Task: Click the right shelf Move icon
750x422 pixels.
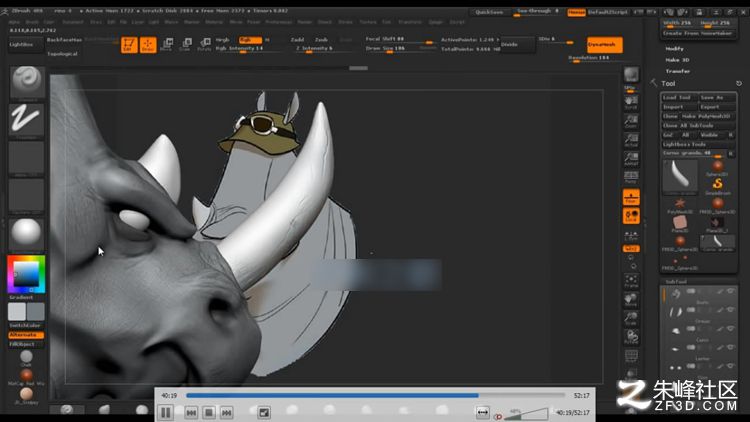Action: [x=631, y=300]
